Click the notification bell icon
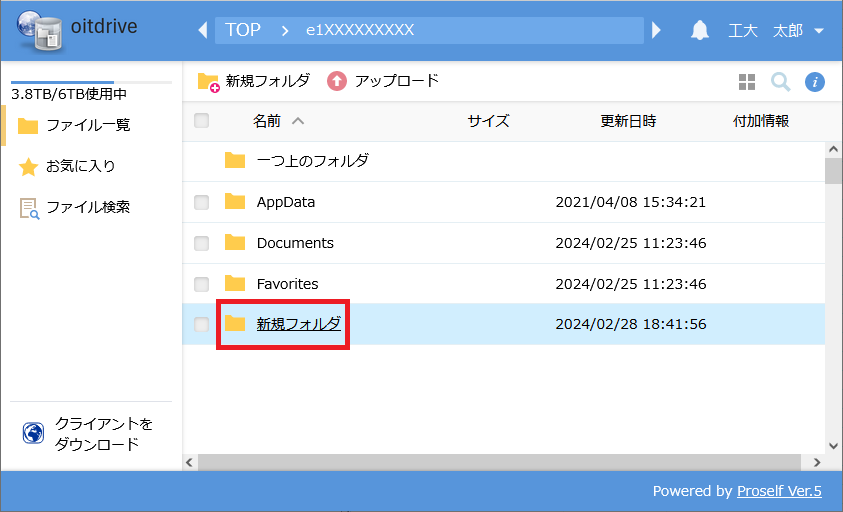The image size is (843, 512). (700, 30)
